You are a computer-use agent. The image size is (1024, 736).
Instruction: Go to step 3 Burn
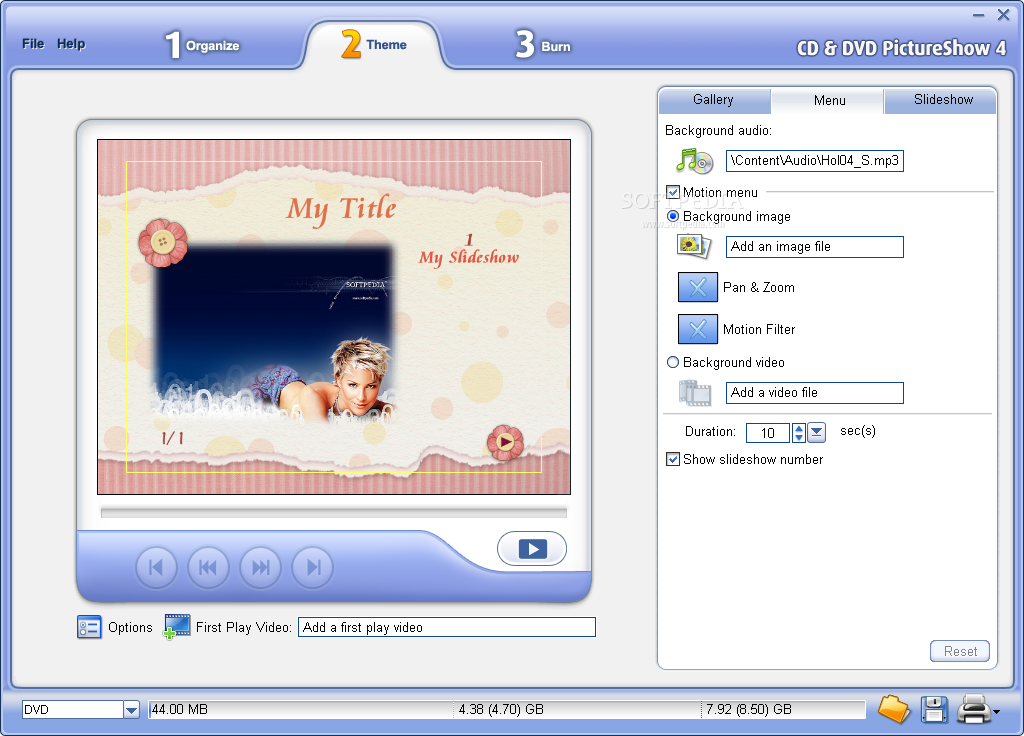click(x=543, y=45)
